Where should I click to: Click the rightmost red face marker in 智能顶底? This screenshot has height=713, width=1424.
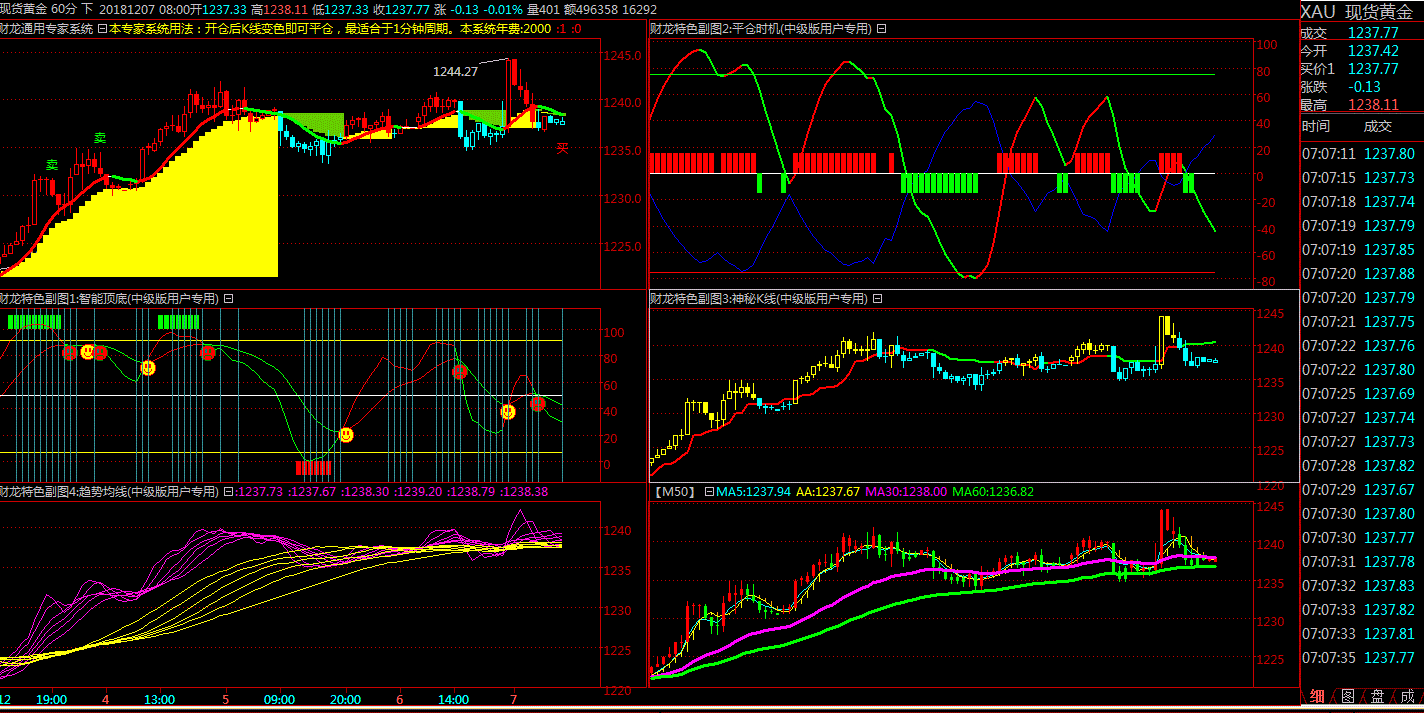[538, 403]
